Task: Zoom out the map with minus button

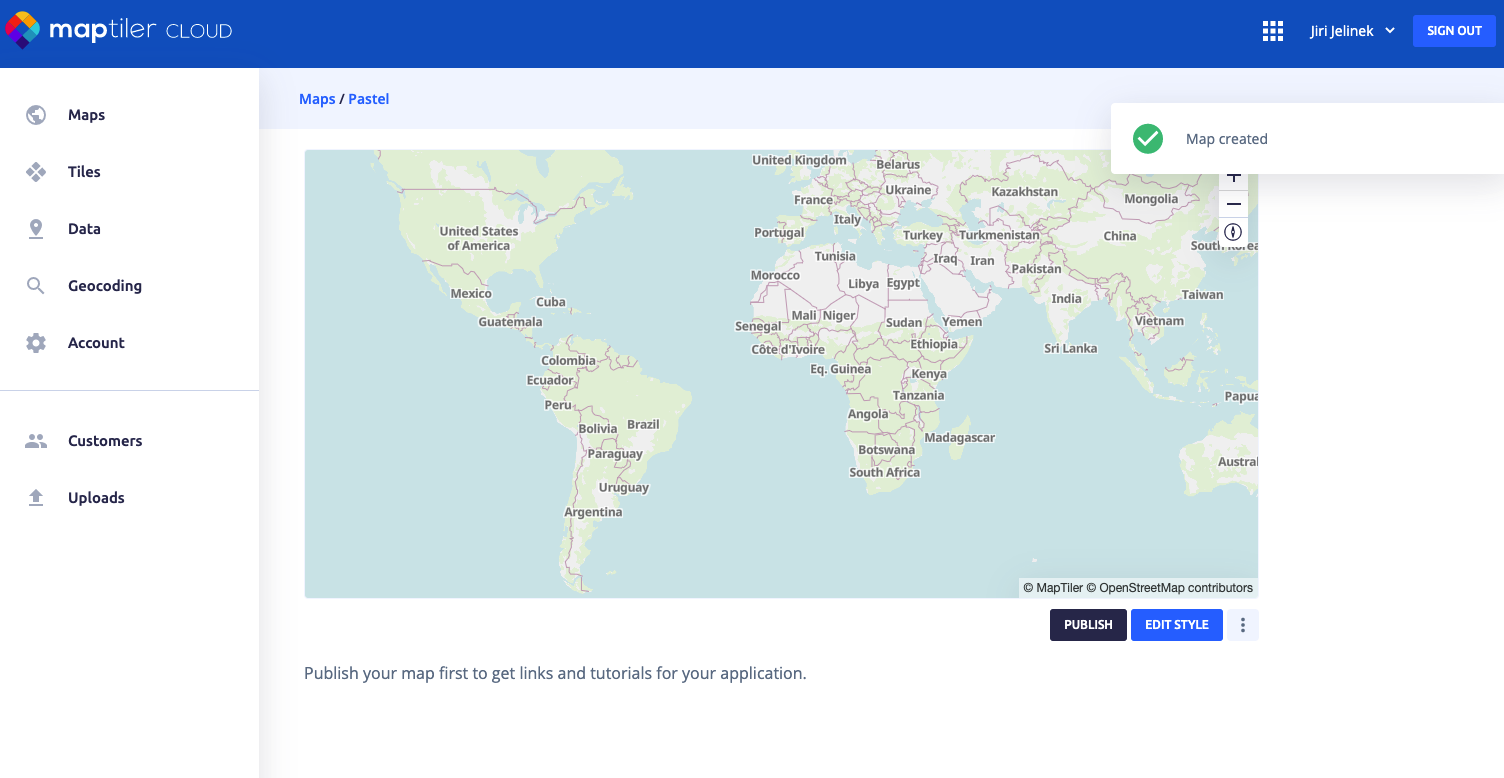Action: pyautogui.click(x=1233, y=204)
